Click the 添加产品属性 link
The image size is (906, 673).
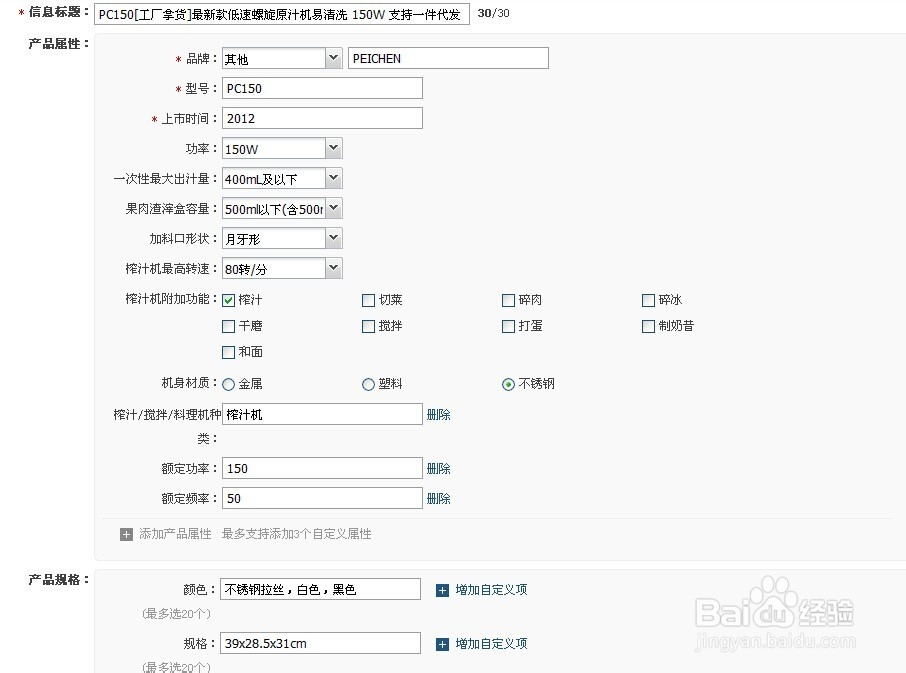coord(175,534)
